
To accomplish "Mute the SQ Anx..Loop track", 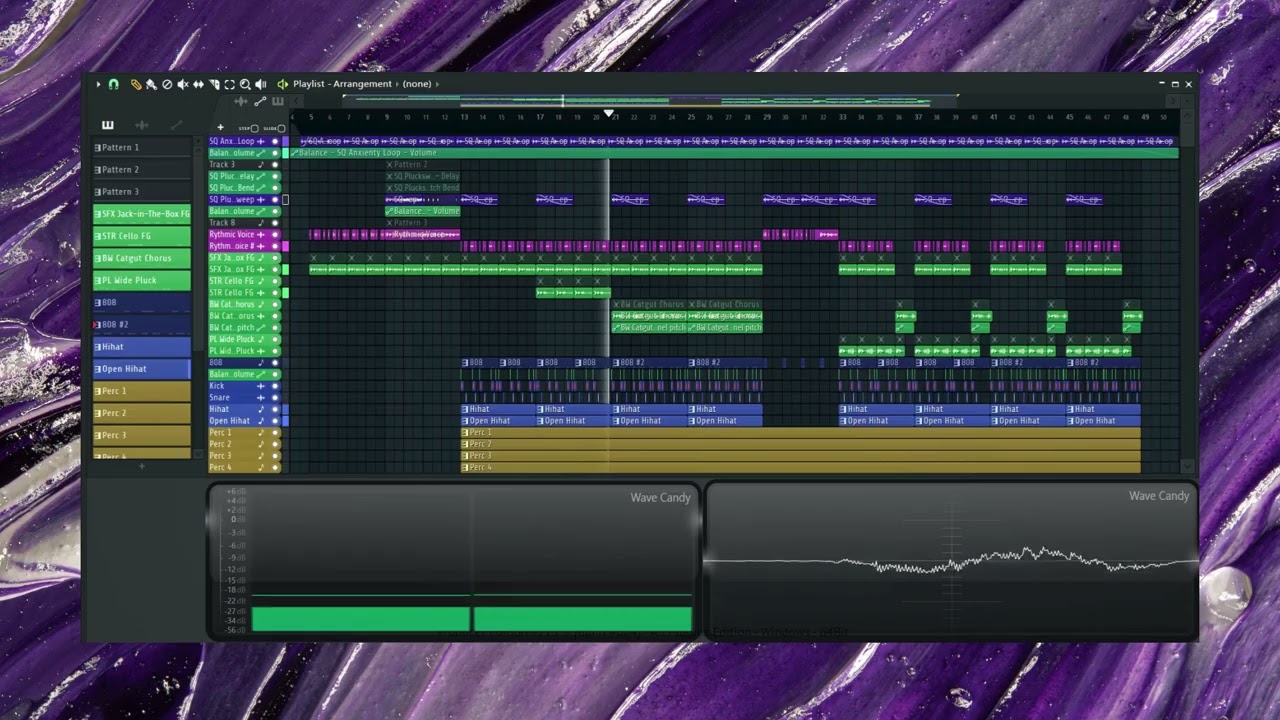I will pyautogui.click(x=275, y=141).
